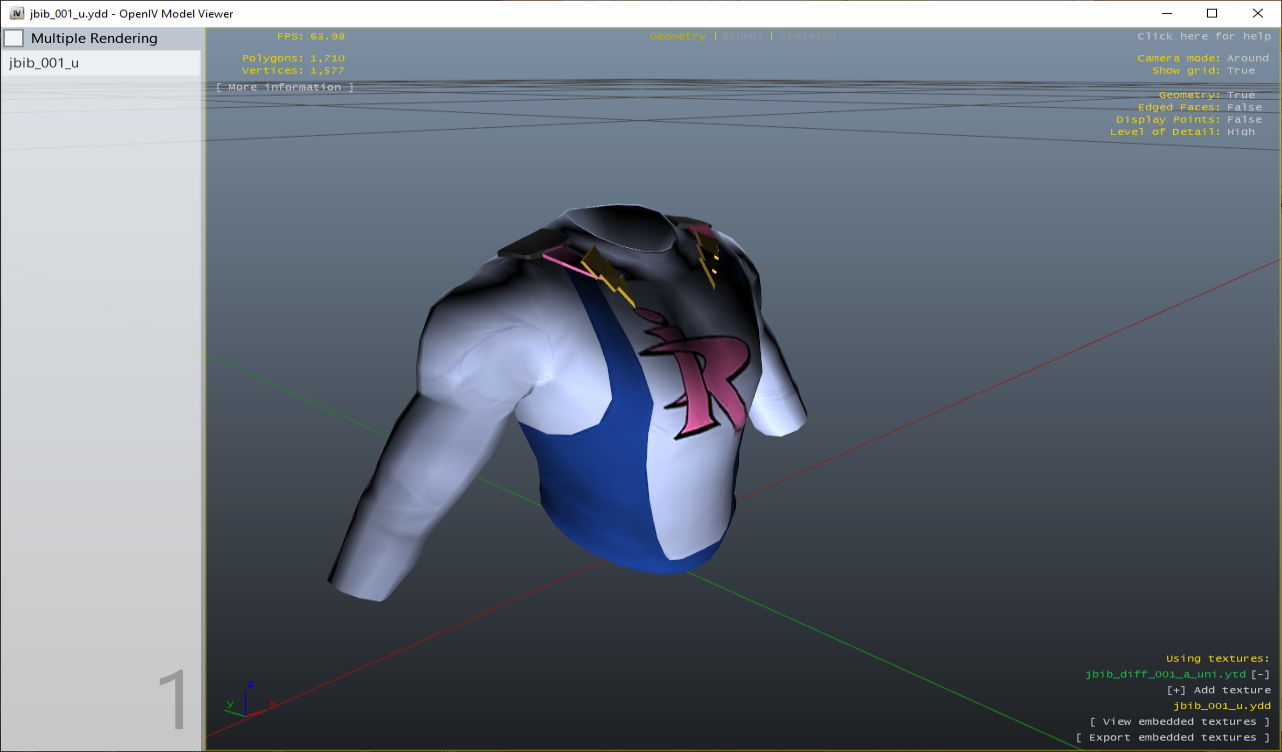Toggle the Geometry True display option

pos(1240,95)
